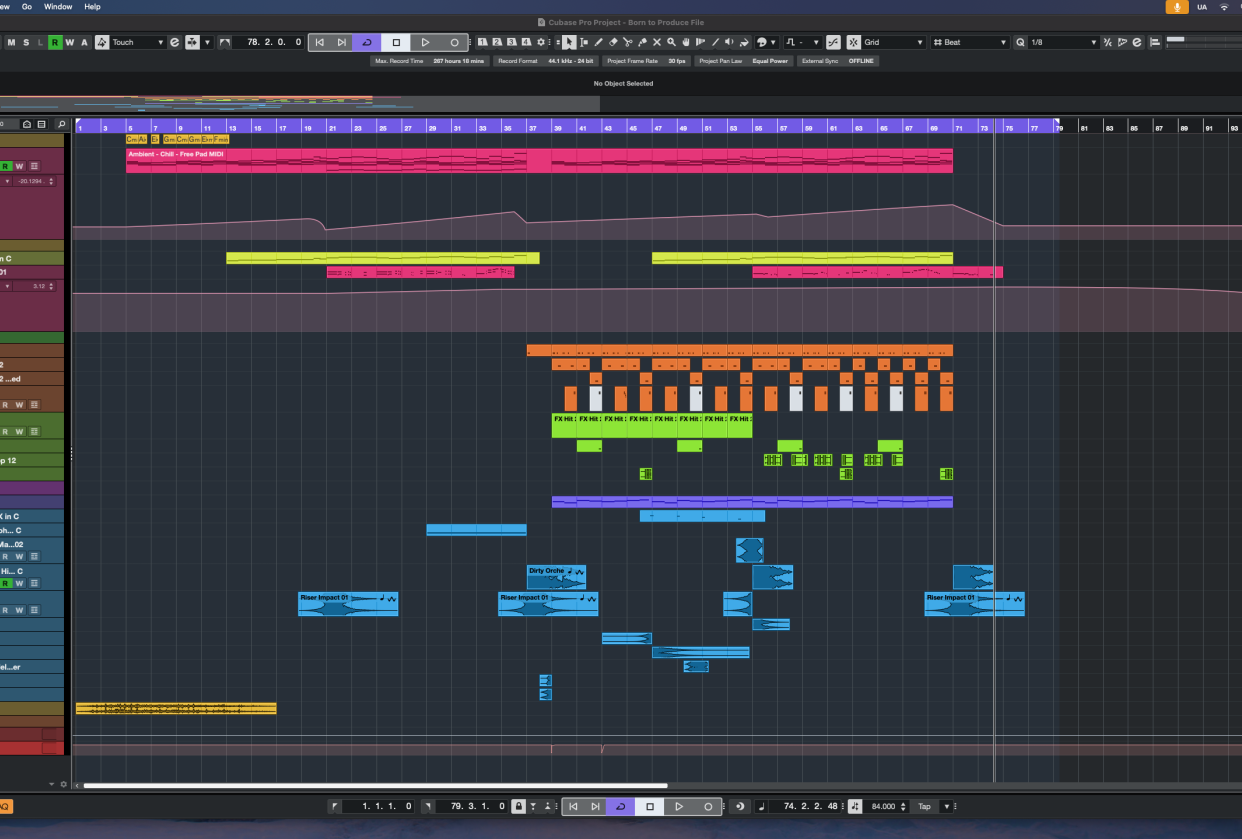
Task: Open the Grid snap type dropdown
Action: tap(894, 42)
